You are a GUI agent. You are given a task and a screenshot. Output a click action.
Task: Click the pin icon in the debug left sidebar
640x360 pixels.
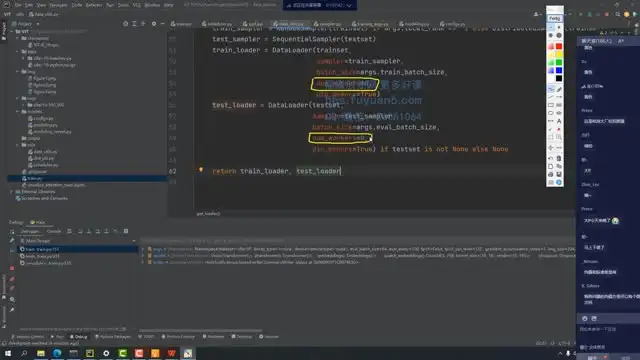(x=12, y=310)
